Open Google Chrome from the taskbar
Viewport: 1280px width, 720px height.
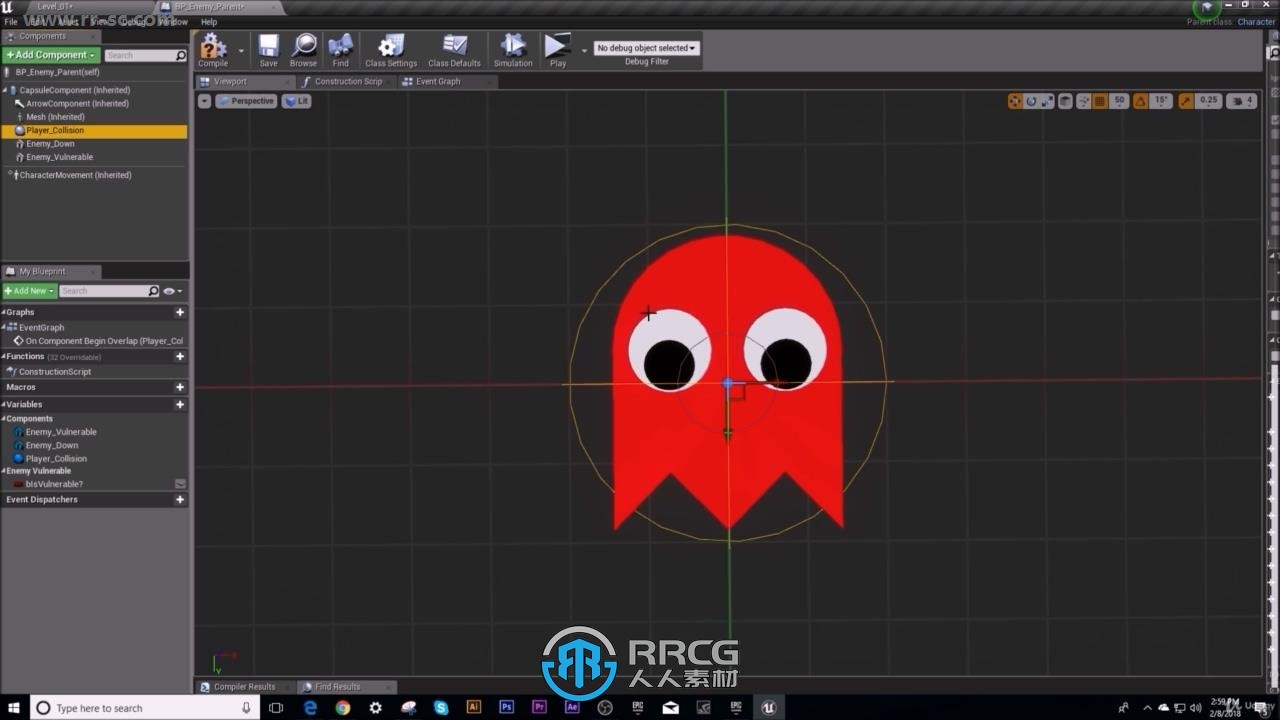click(x=343, y=707)
